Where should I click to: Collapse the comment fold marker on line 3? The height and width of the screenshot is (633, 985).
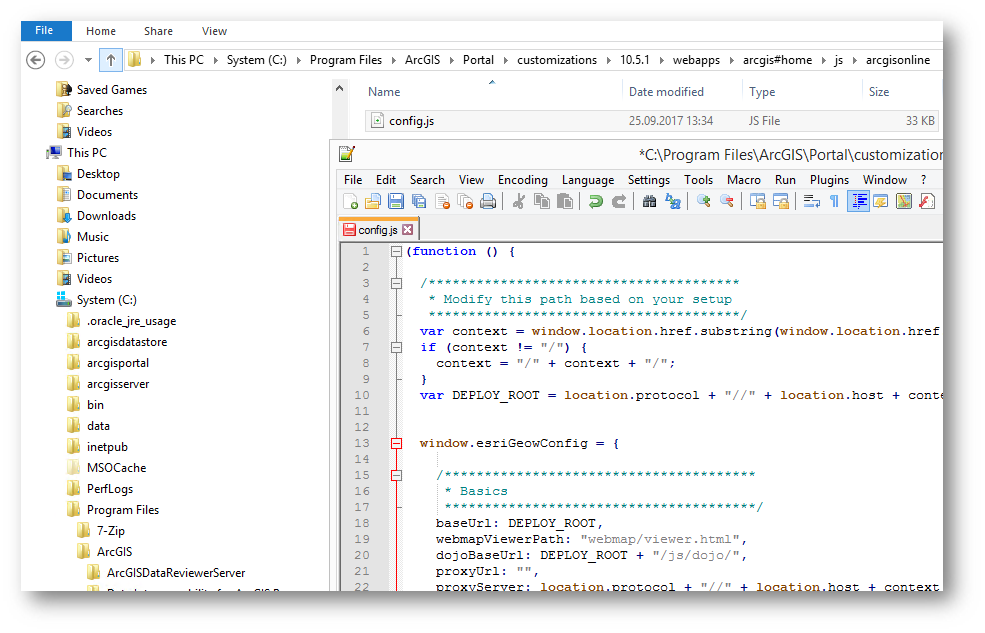click(x=396, y=283)
